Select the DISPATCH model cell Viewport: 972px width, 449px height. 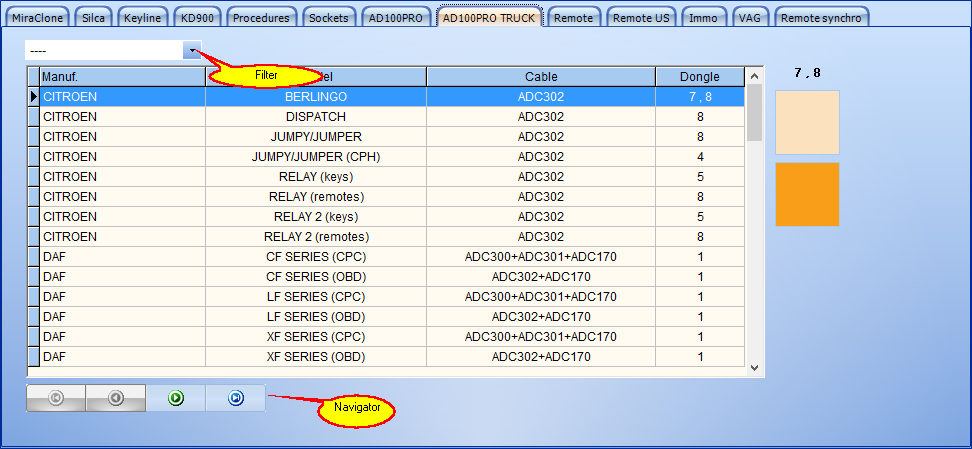[x=316, y=117]
